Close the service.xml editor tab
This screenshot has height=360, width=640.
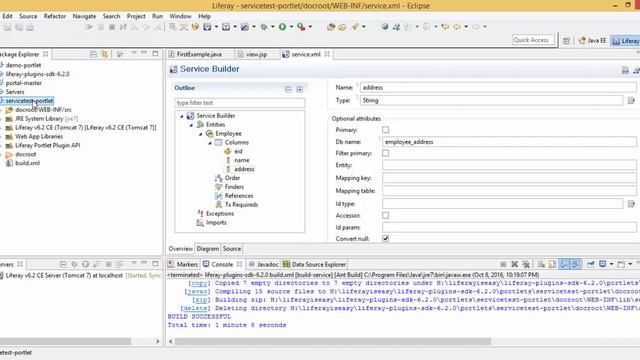coord(327,54)
